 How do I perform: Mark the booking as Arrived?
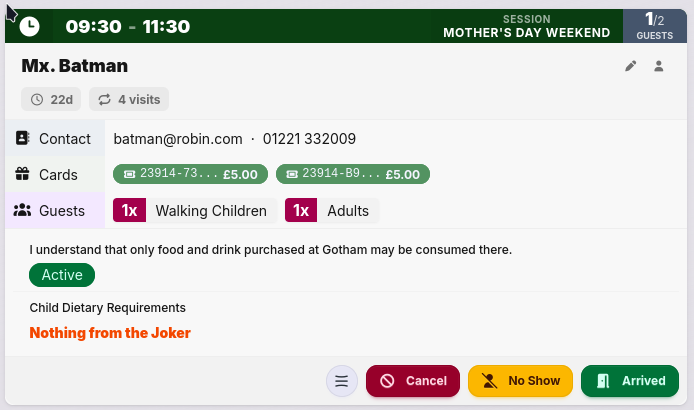click(x=630, y=381)
